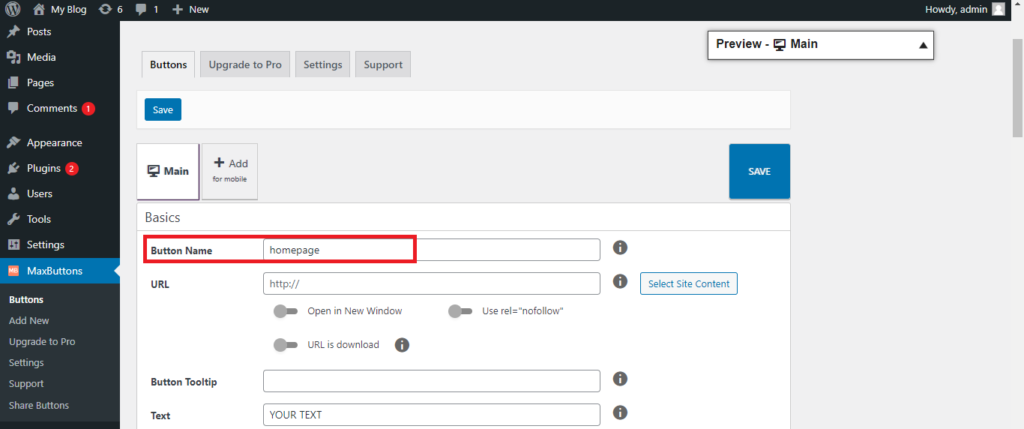
Task: Collapse the Preview - Main panel arrow
Action: coord(923,45)
